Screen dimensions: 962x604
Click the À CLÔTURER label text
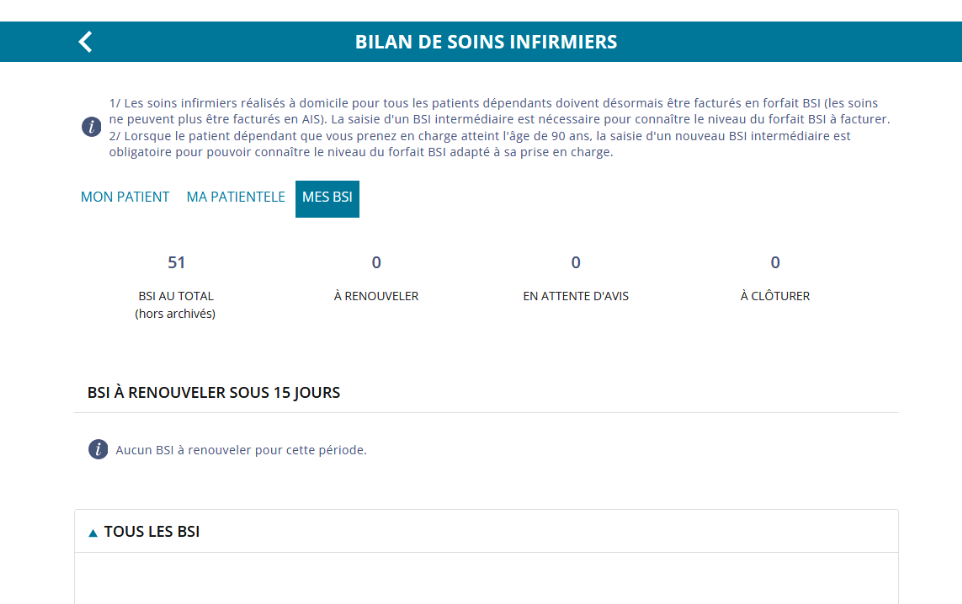coord(775,296)
